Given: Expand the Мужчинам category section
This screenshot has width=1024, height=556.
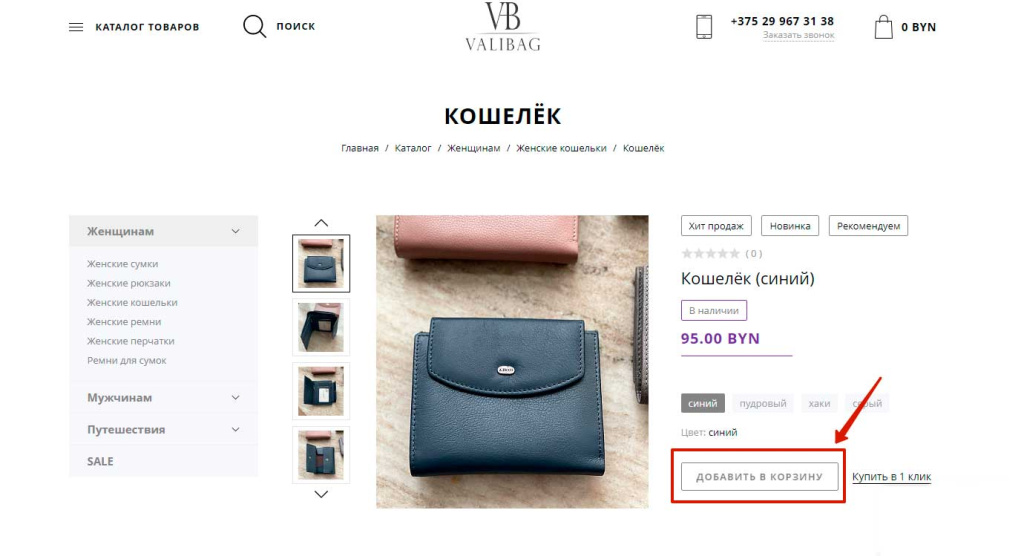Looking at the screenshot, I should (163, 397).
